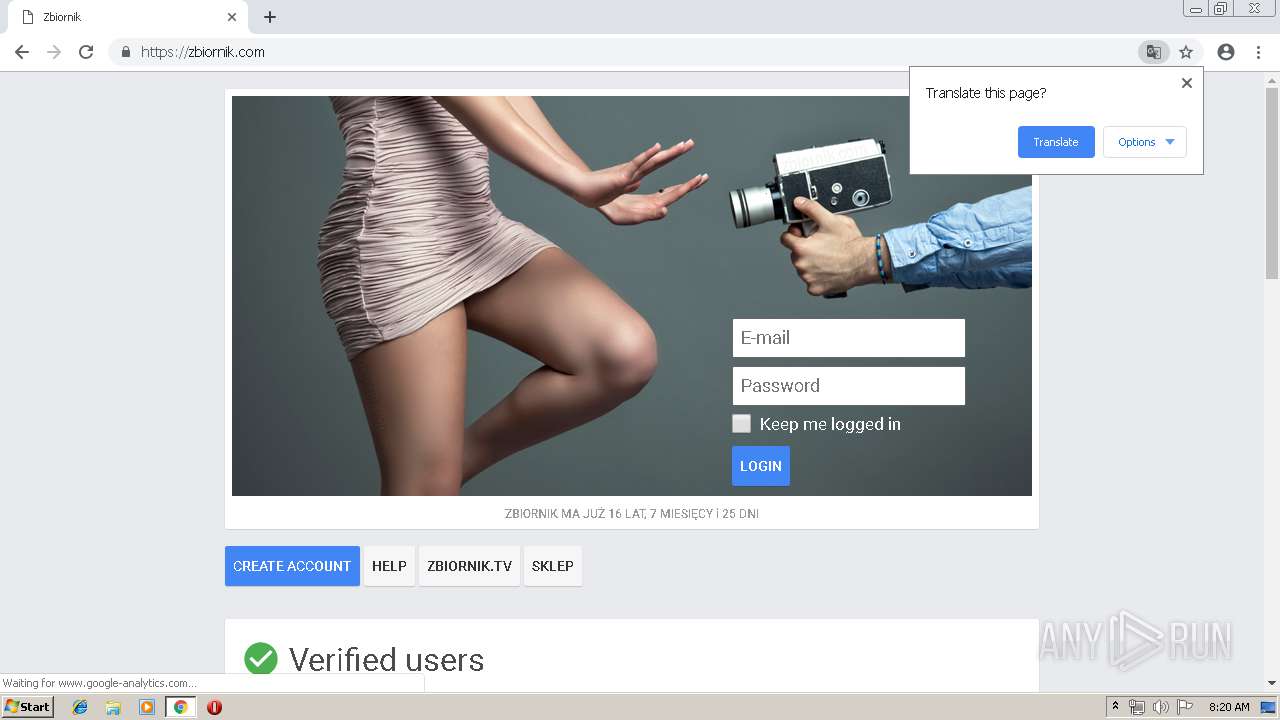Viewport: 1280px width, 720px height.
Task: Click the scrollbar down arrow
Action: (x=1272, y=683)
